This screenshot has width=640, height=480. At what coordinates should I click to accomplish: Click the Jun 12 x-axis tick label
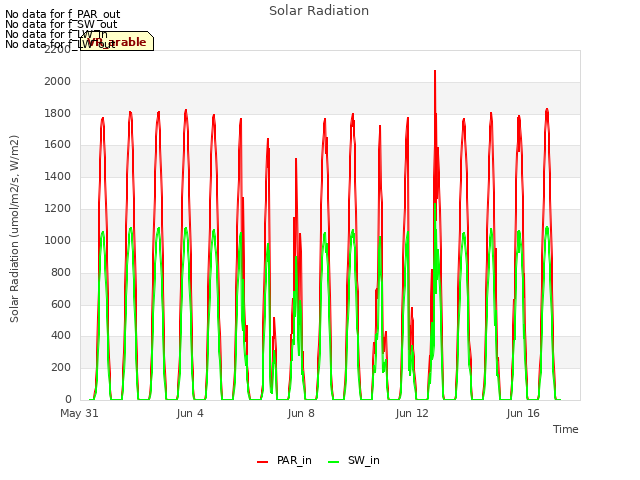[x=412, y=413]
